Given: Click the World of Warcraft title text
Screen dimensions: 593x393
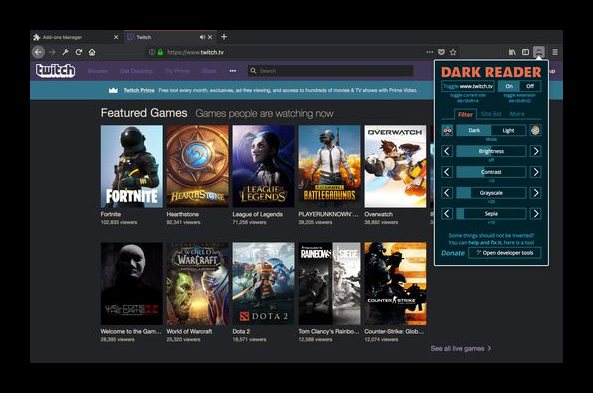Looking at the screenshot, I should pos(189,331).
